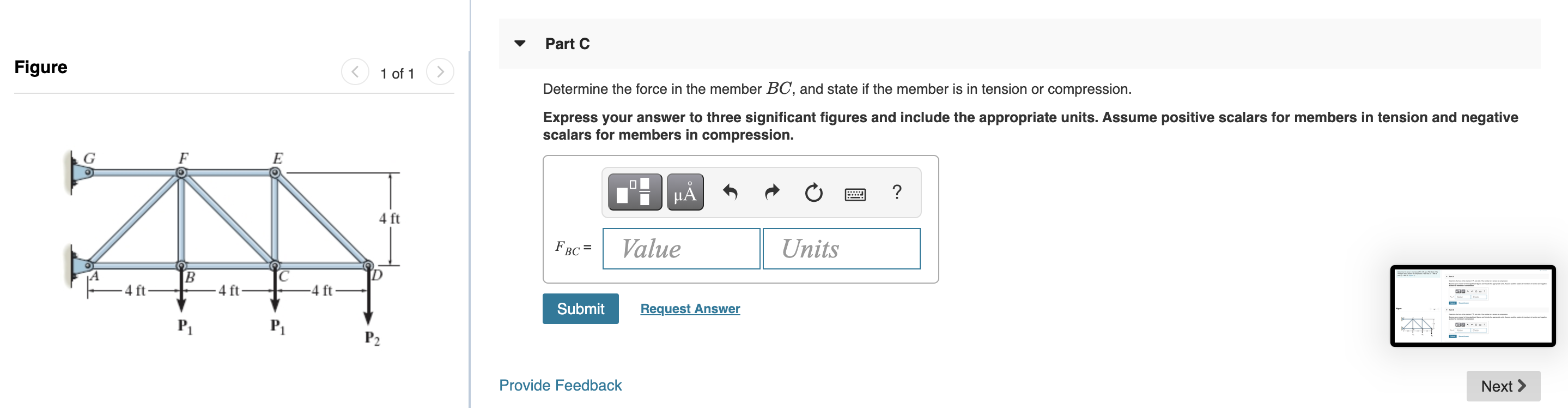Click the right figure navigation arrow
Viewport: 1568px width, 408px height.
440,71
